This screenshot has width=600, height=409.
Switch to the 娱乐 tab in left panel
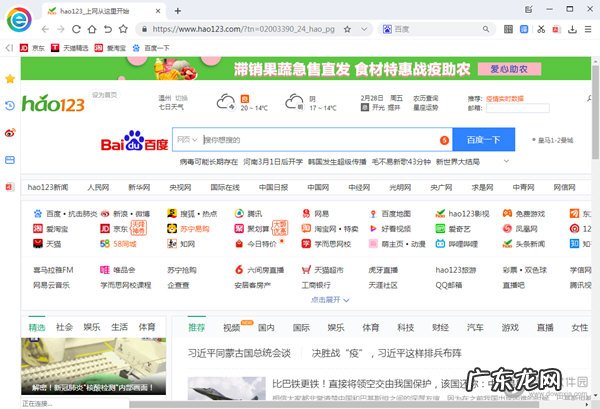pyautogui.click(x=92, y=327)
